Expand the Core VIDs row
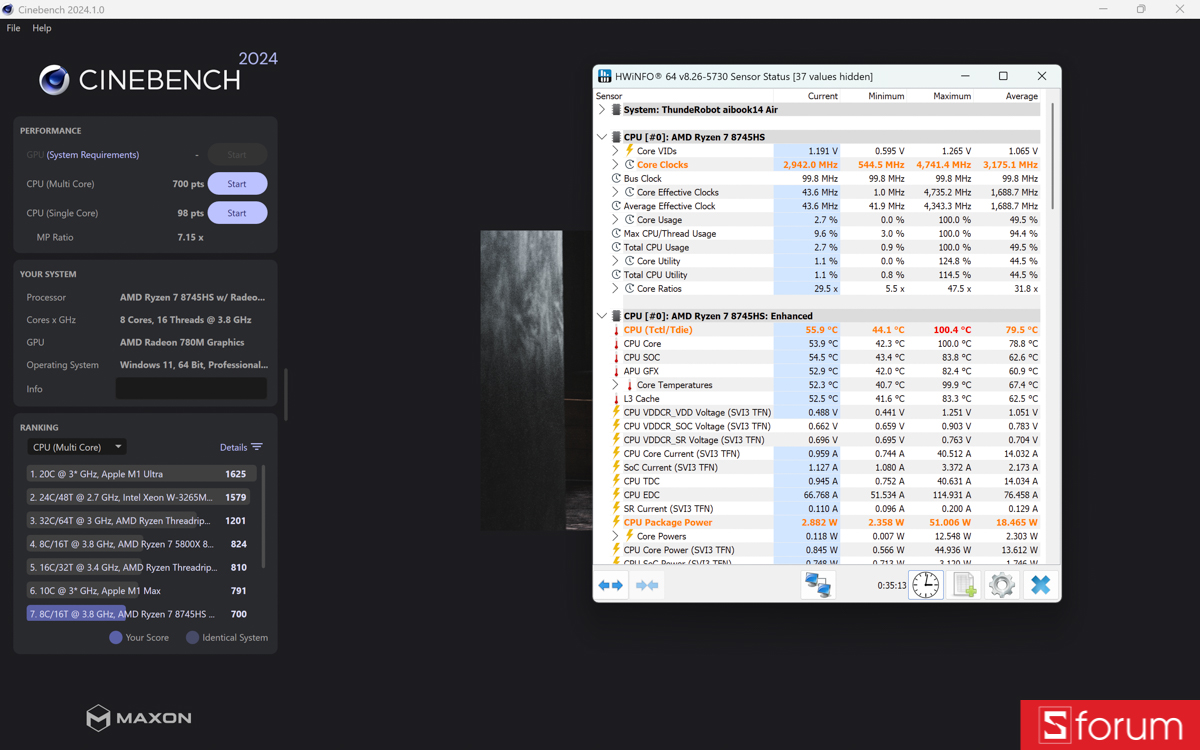Viewport: 1200px width, 750px height. 616,151
